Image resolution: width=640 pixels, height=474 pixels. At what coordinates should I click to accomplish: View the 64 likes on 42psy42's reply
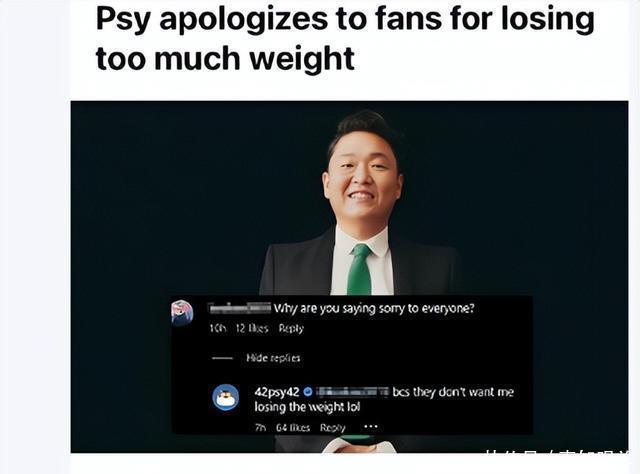[293, 427]
